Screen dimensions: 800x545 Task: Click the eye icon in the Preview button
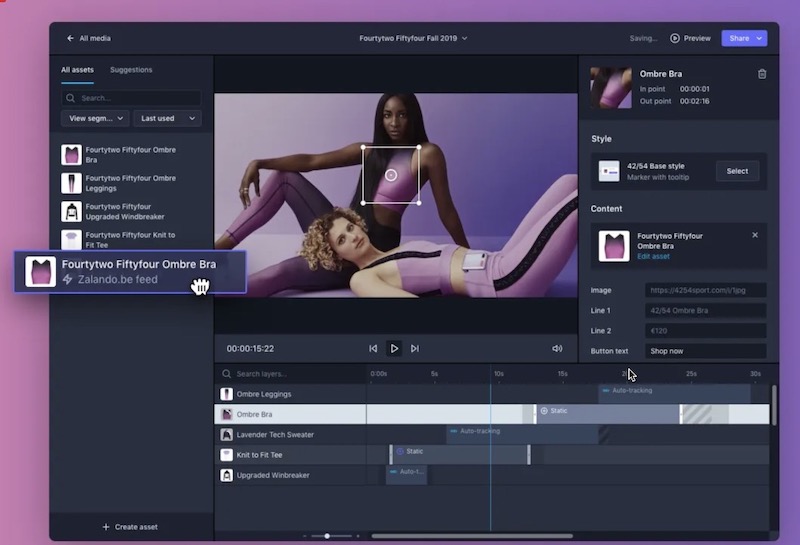point(675,38)
